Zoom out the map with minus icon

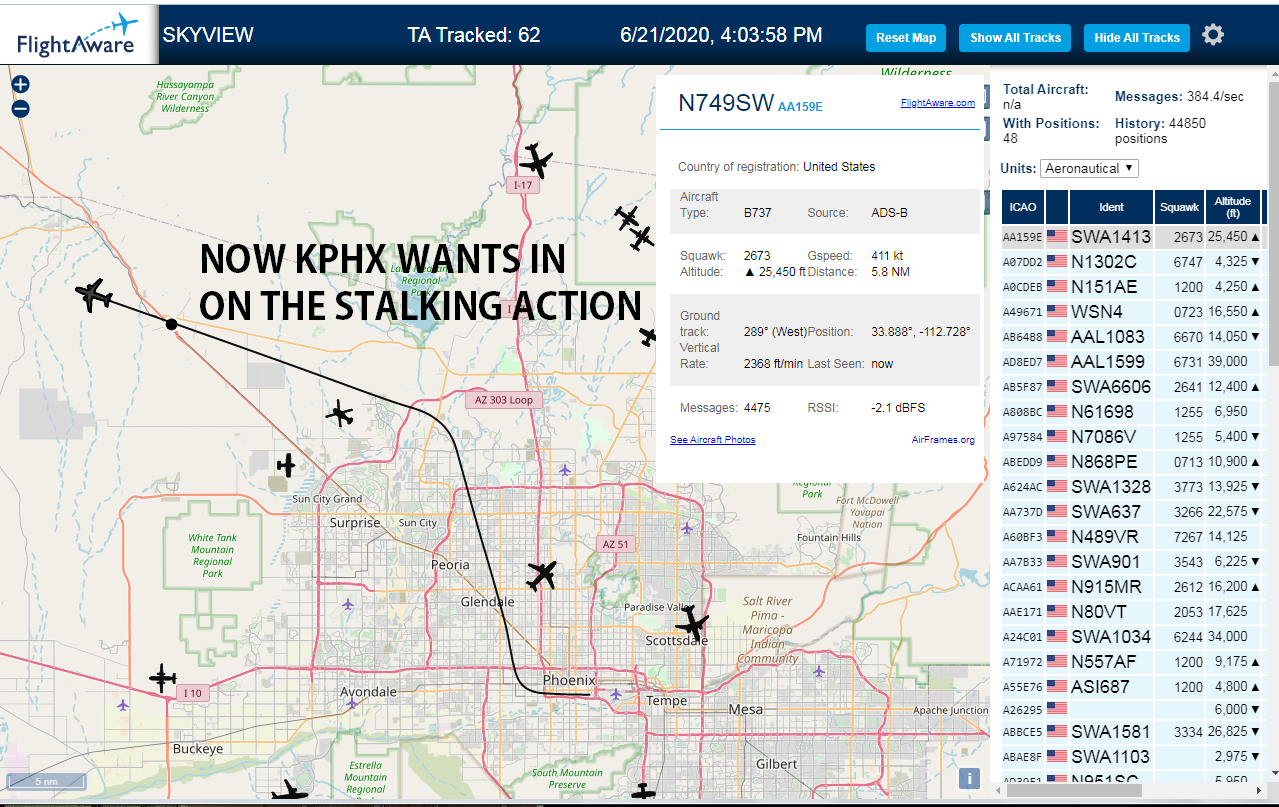(x=21, y=108)
